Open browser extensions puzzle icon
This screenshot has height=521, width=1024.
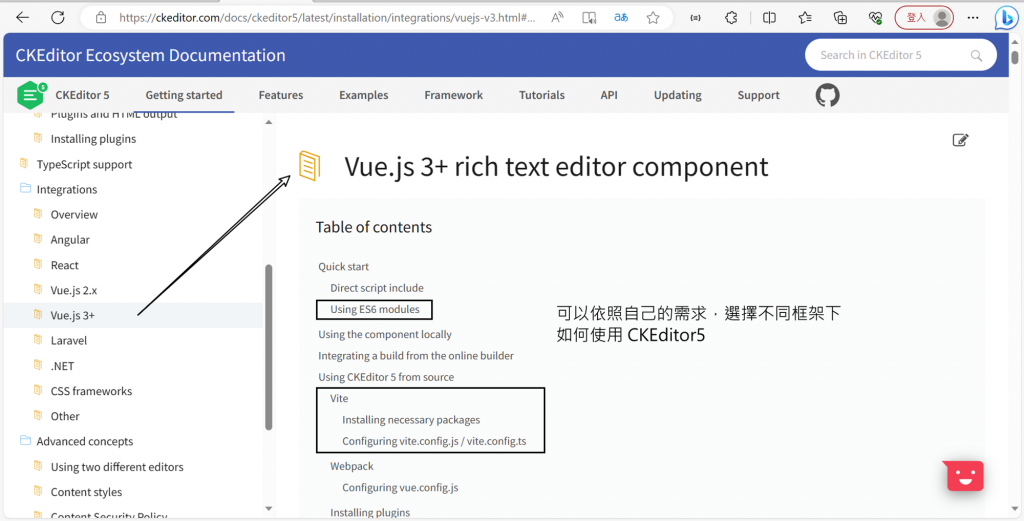click(x=731, y=18)
